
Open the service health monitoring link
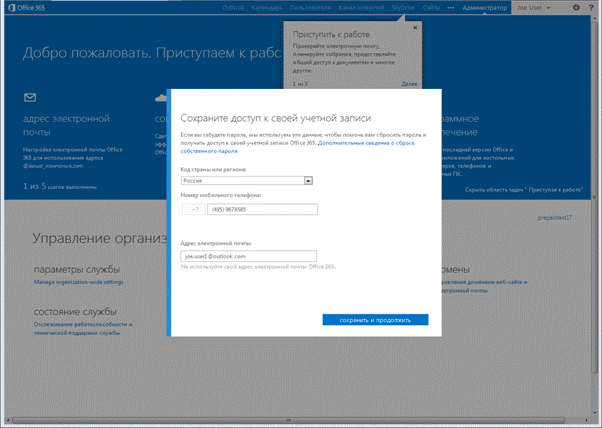(x=83, y=329)
